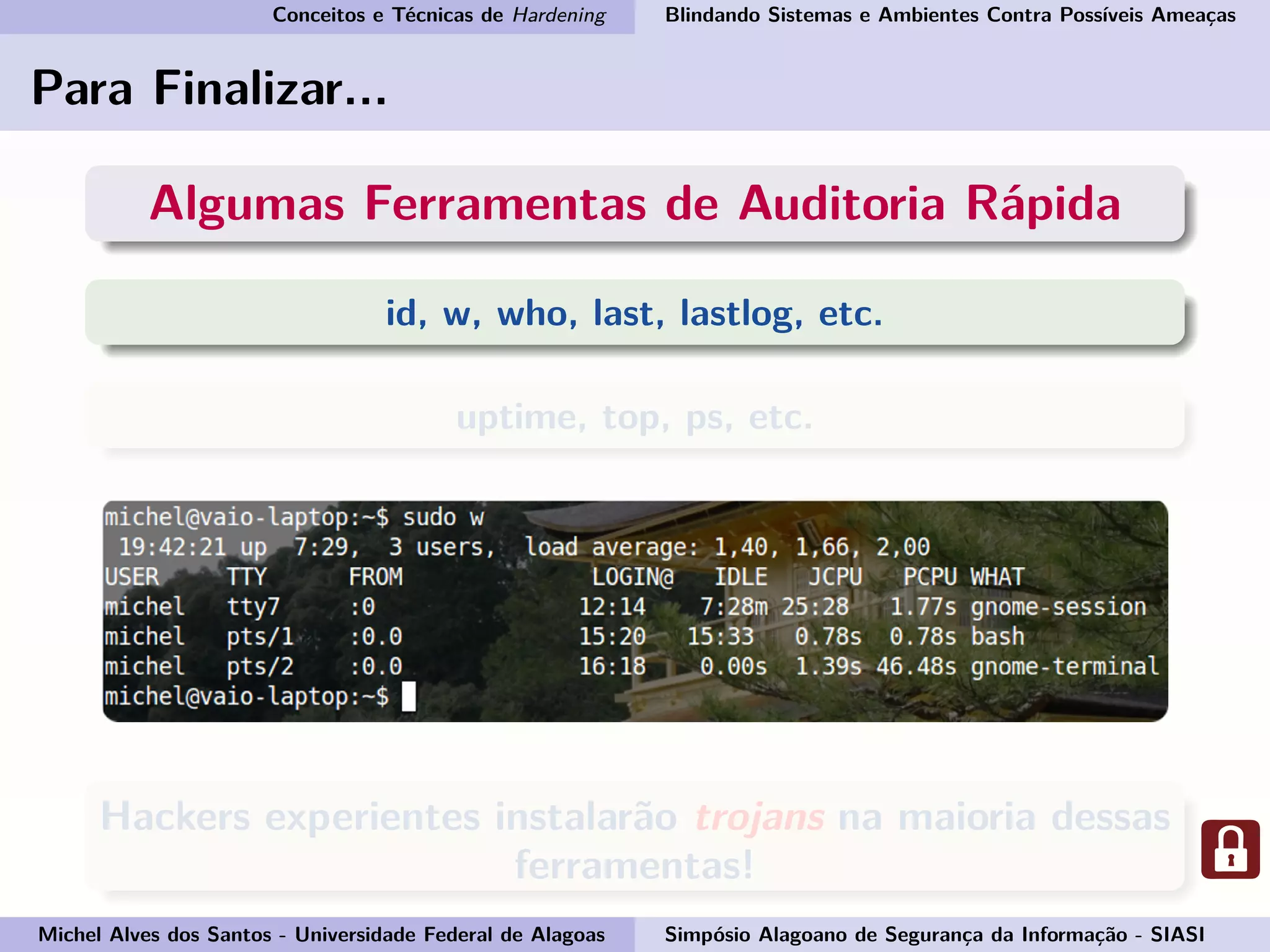Click the 'id, w, who, last, lastlog, etc.' box
1270x952 pixels.
click(635, 312)
